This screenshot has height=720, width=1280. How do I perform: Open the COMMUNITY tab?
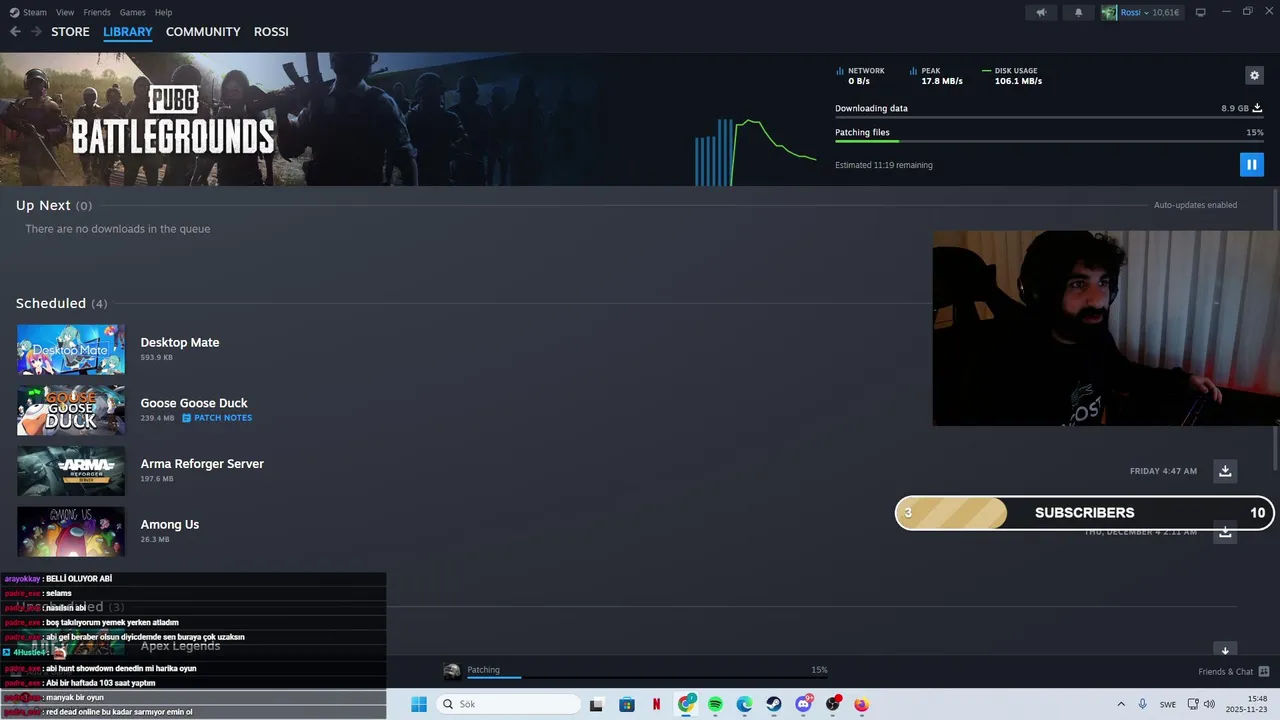[x=203, y=32]
